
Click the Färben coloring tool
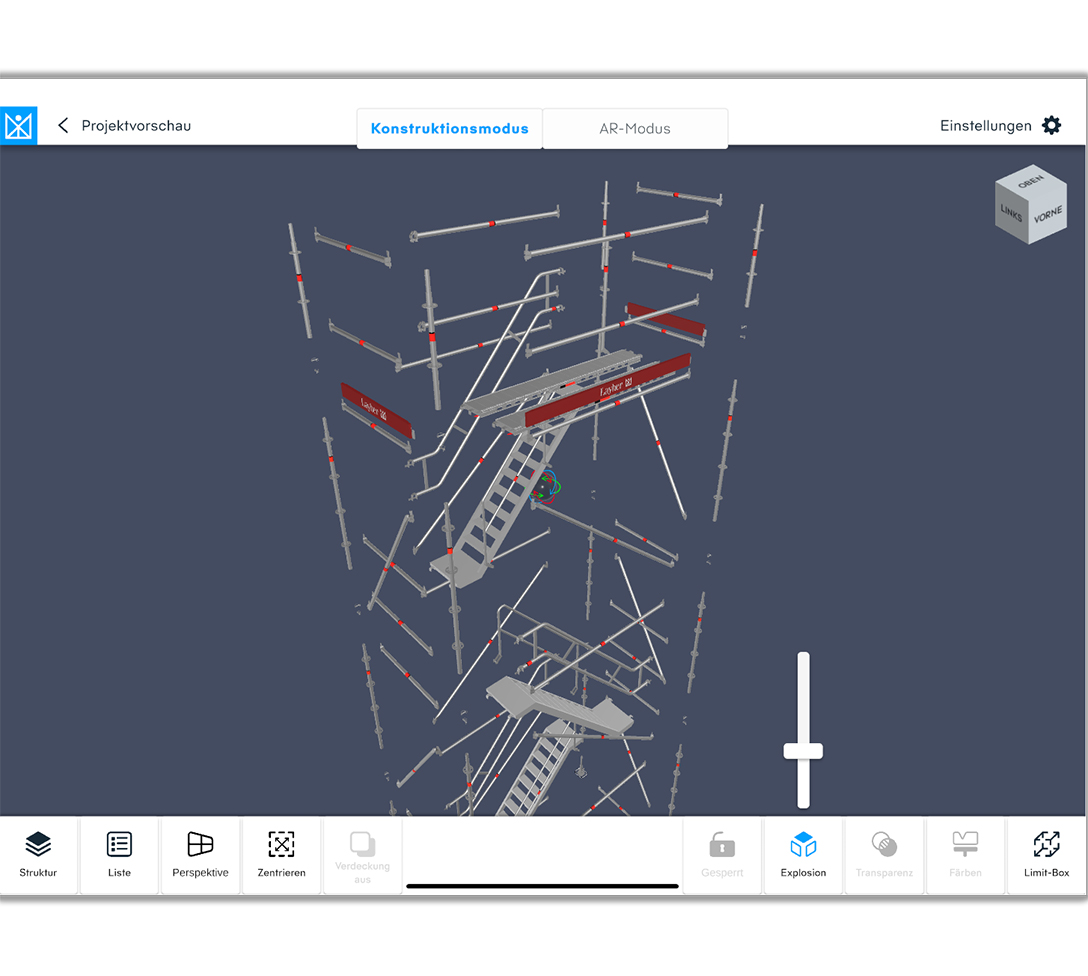click(965, 855)
